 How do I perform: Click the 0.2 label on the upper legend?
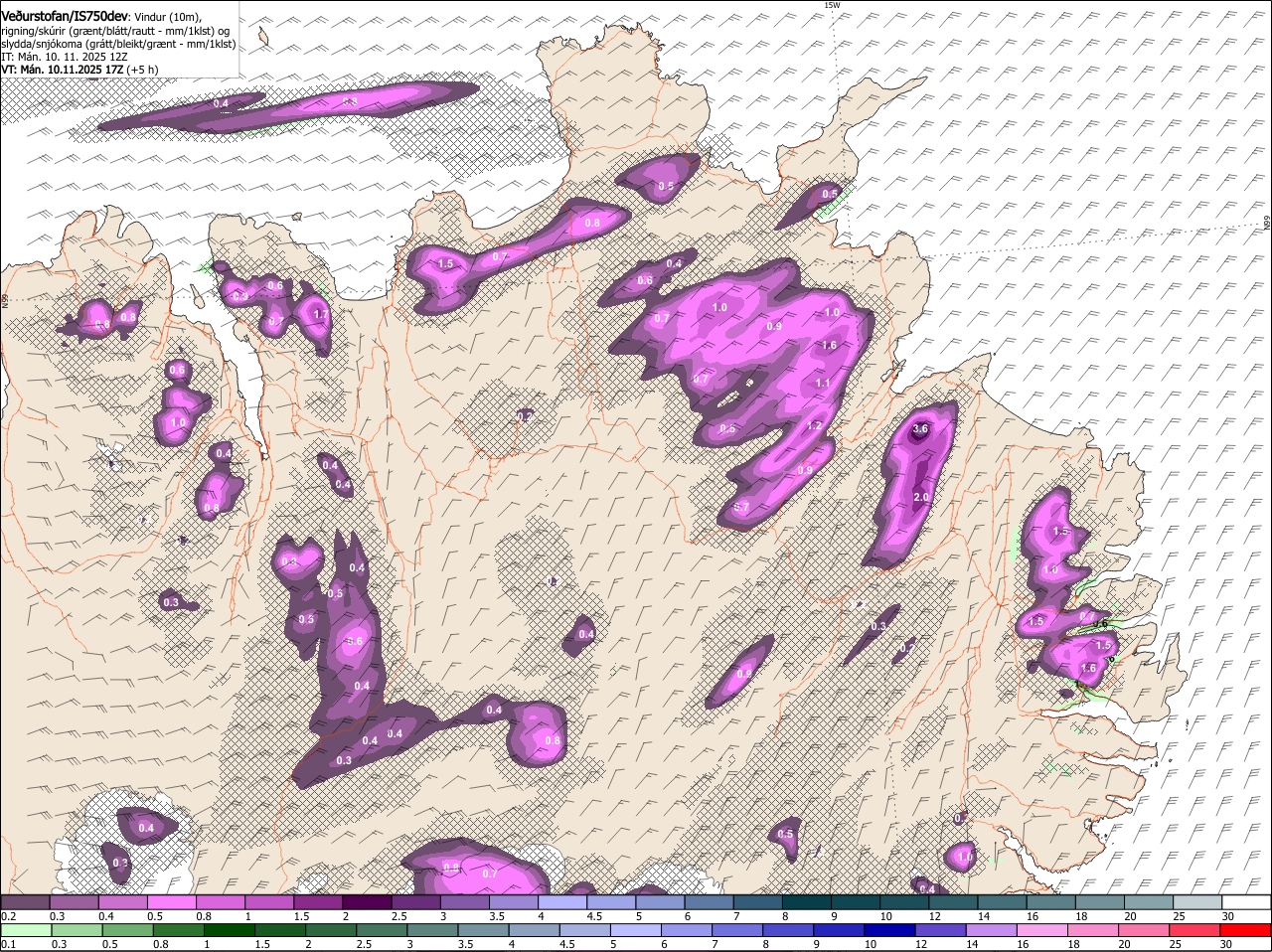coord(8,916)
